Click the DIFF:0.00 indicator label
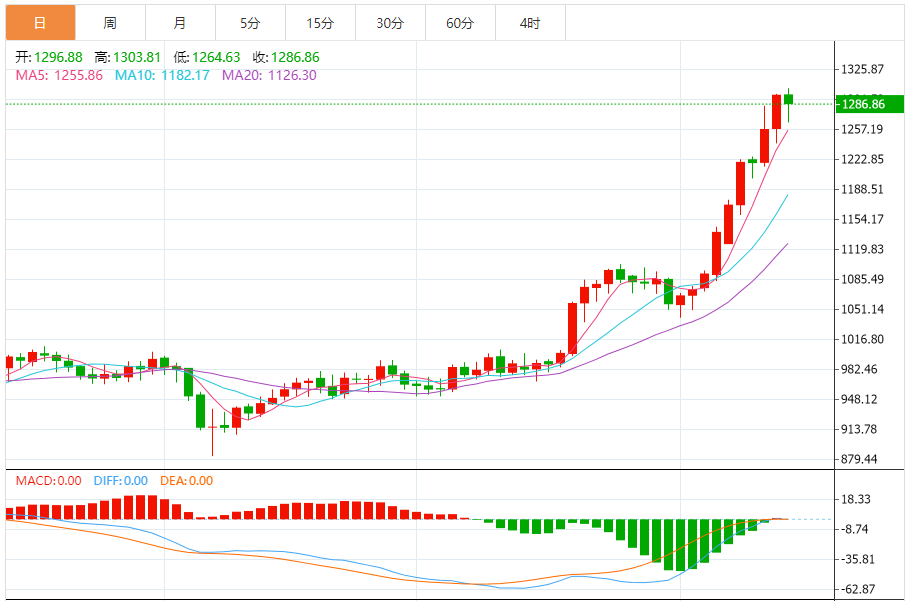The height and width of the screenshot is (601, 912). [x=120, y=481]
